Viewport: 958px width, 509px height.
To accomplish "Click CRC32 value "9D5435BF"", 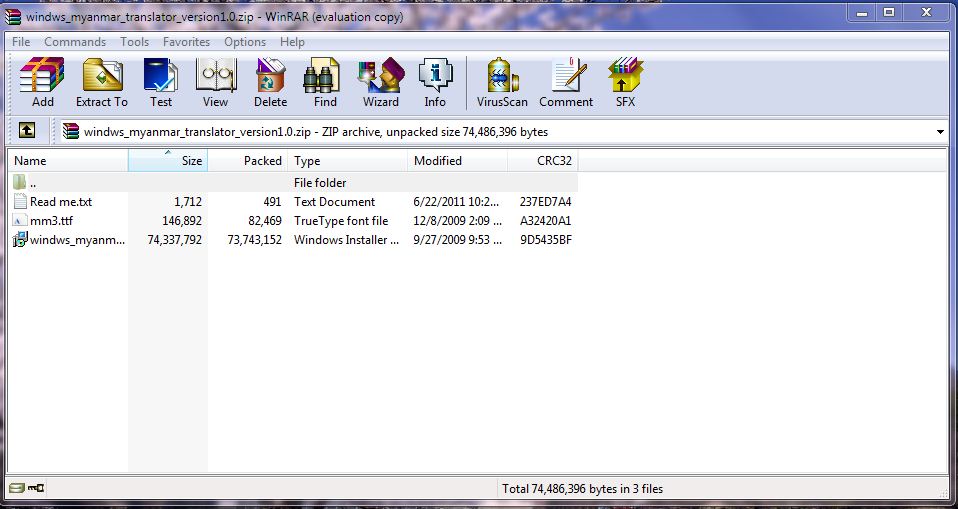I will pyautogui.click(x=546, y=240).
